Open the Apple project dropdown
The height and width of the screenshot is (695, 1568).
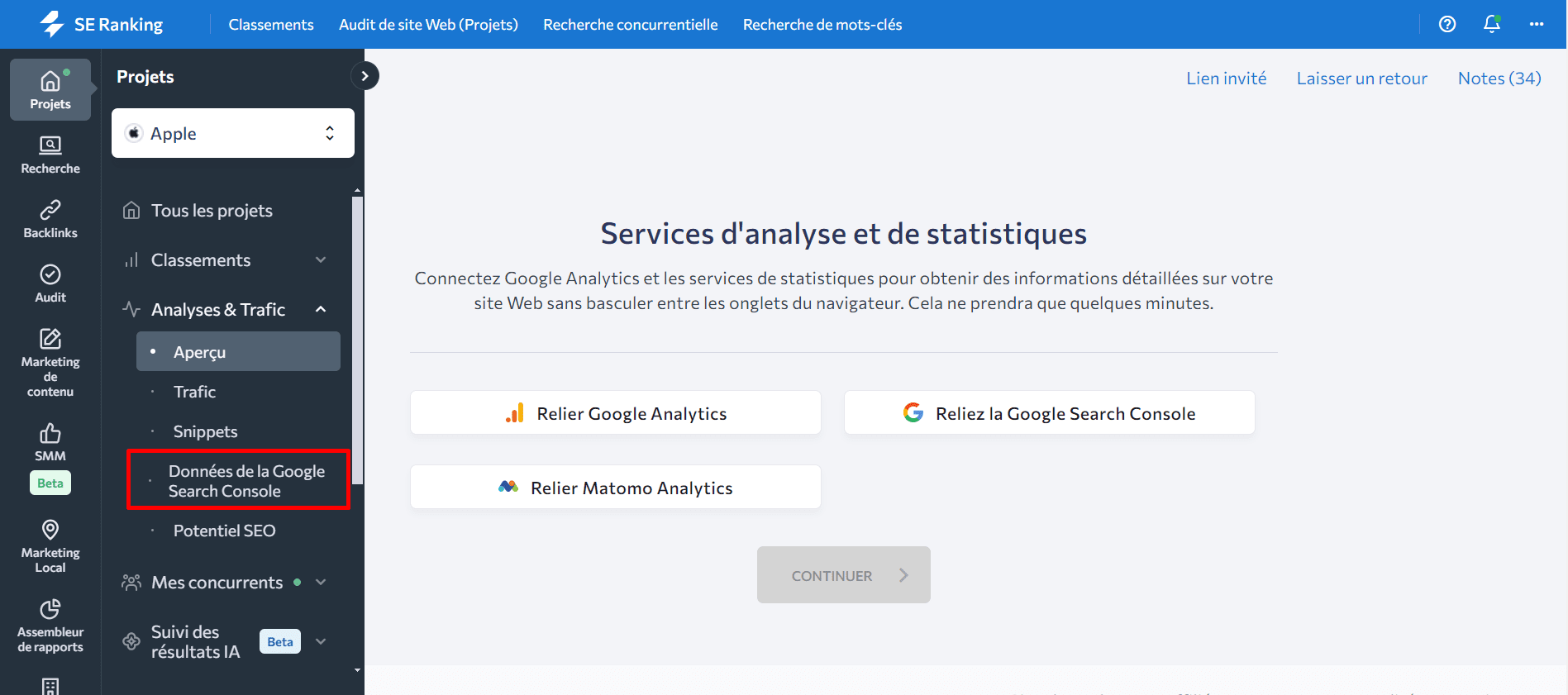pyautogui.click(x=233, y=133)
